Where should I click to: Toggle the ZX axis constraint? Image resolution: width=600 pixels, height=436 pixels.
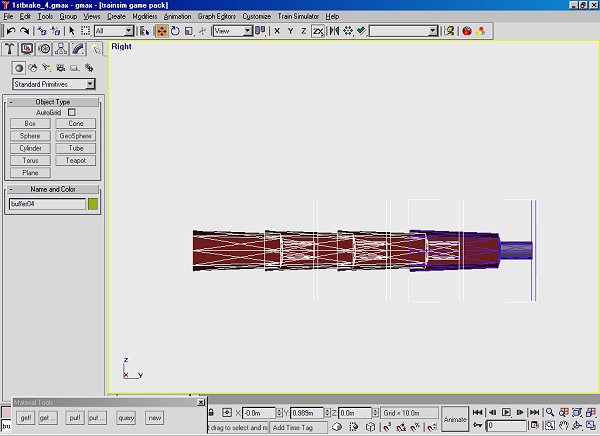click(318, 31)
